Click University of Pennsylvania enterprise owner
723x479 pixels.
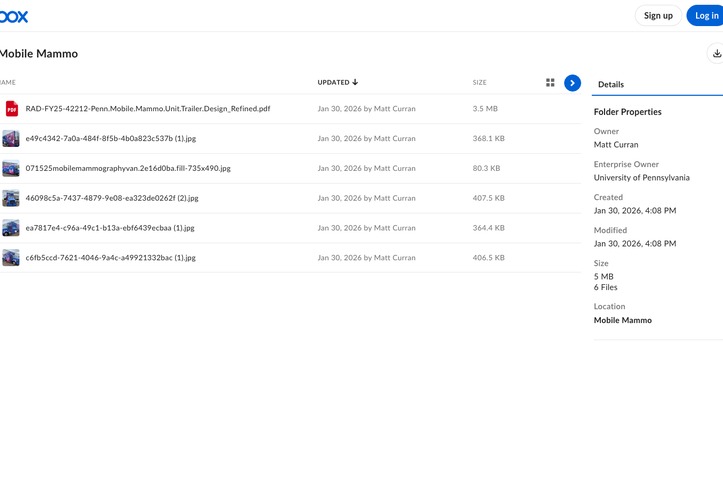pos(641,177)
